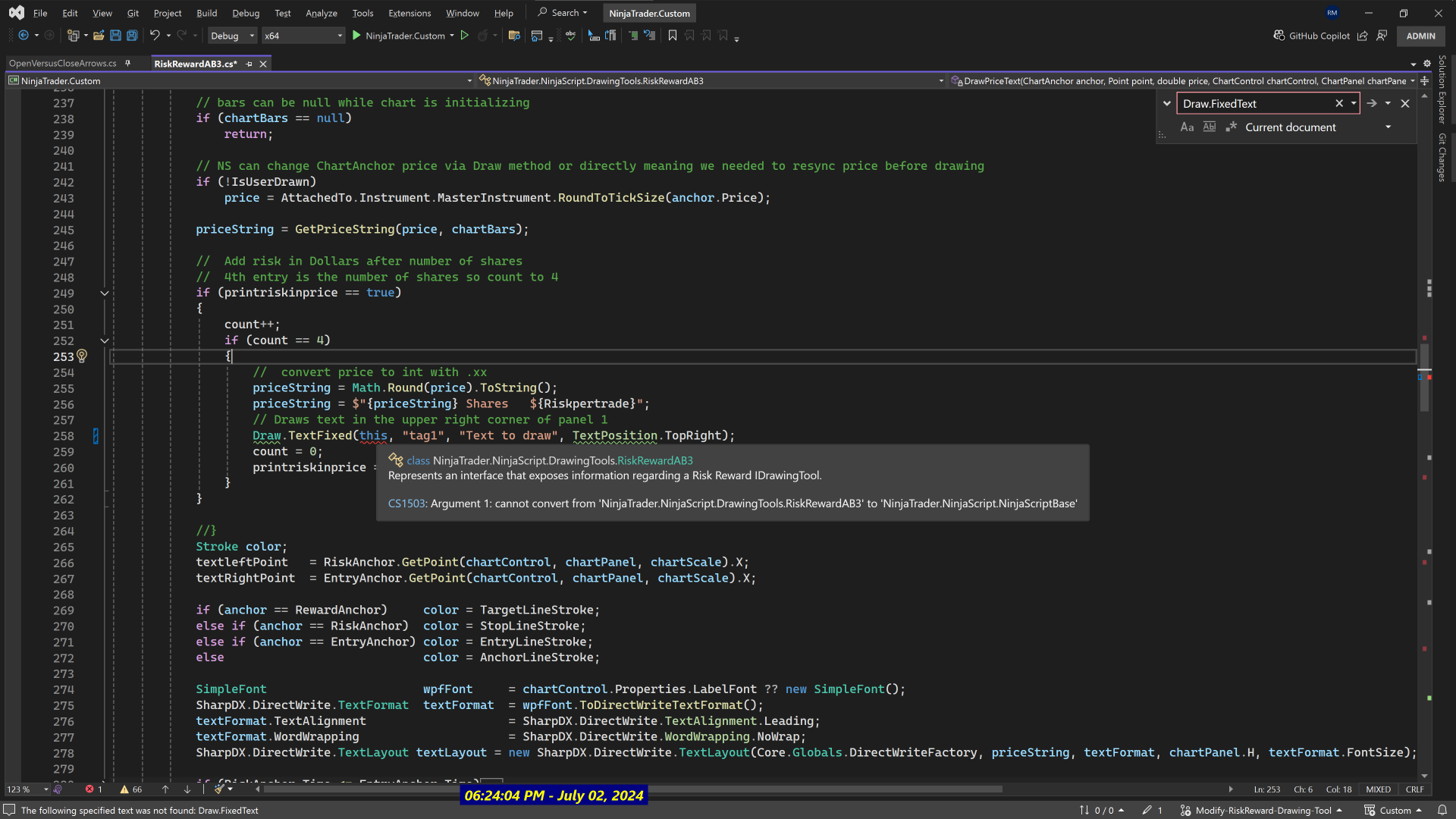Viewport: 1456px width, 819px height.
Task: Open the Debug configuration dropdown
Action: click(232, 36)
